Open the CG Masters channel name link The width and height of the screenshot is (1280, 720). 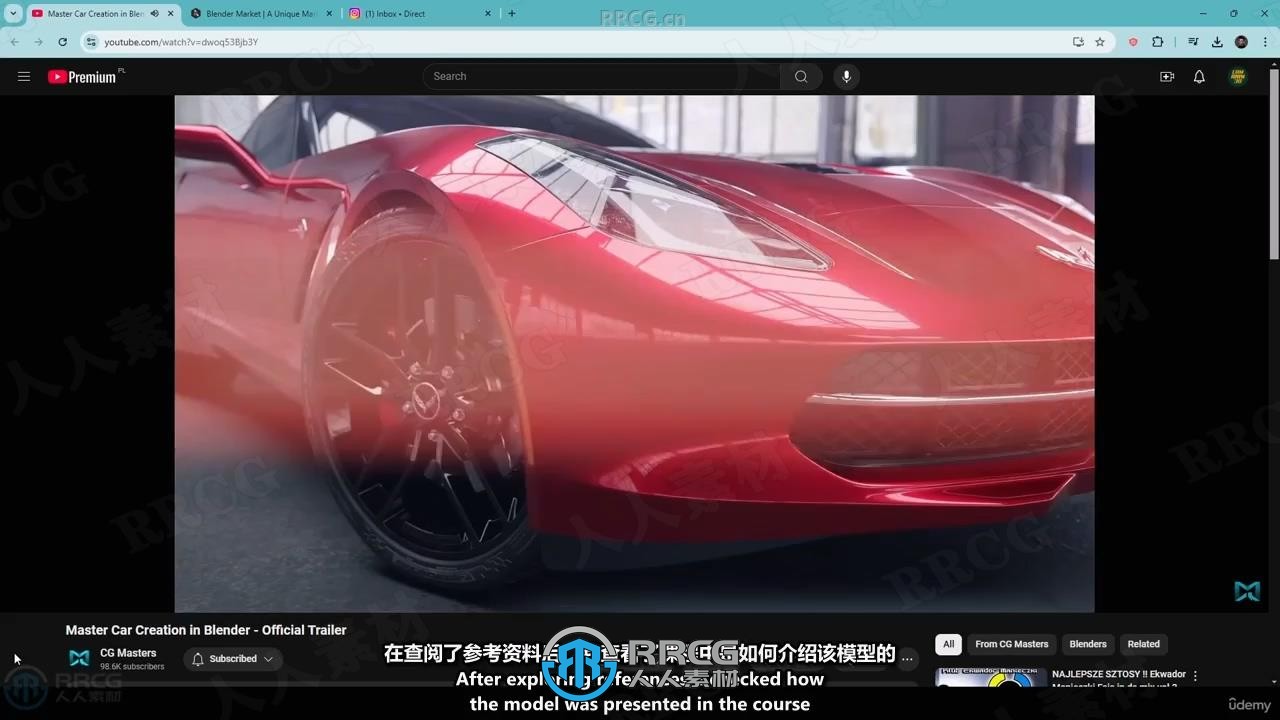click(x=128, y=653)
